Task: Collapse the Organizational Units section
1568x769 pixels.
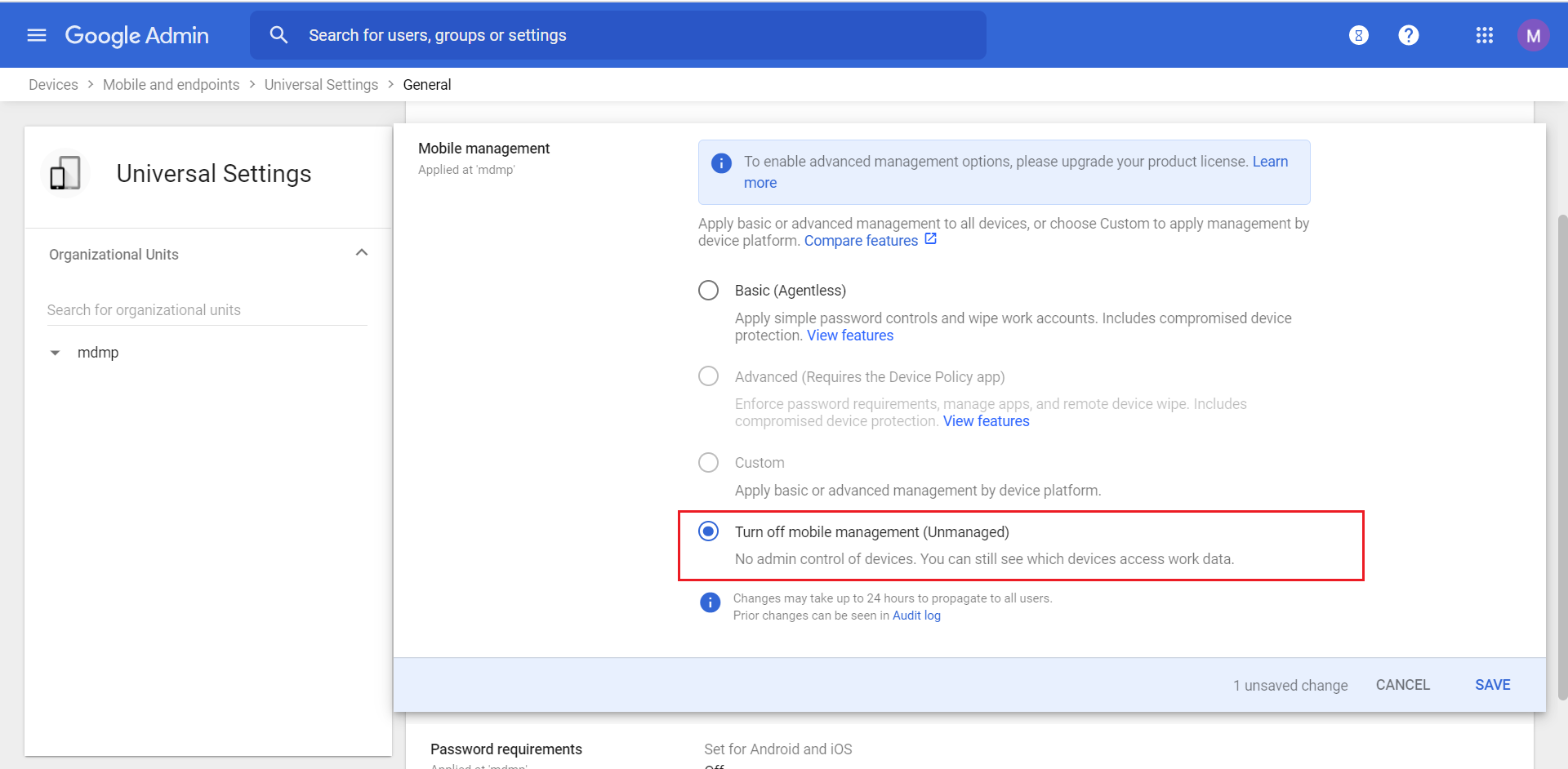Action: [x=362, y=253]
